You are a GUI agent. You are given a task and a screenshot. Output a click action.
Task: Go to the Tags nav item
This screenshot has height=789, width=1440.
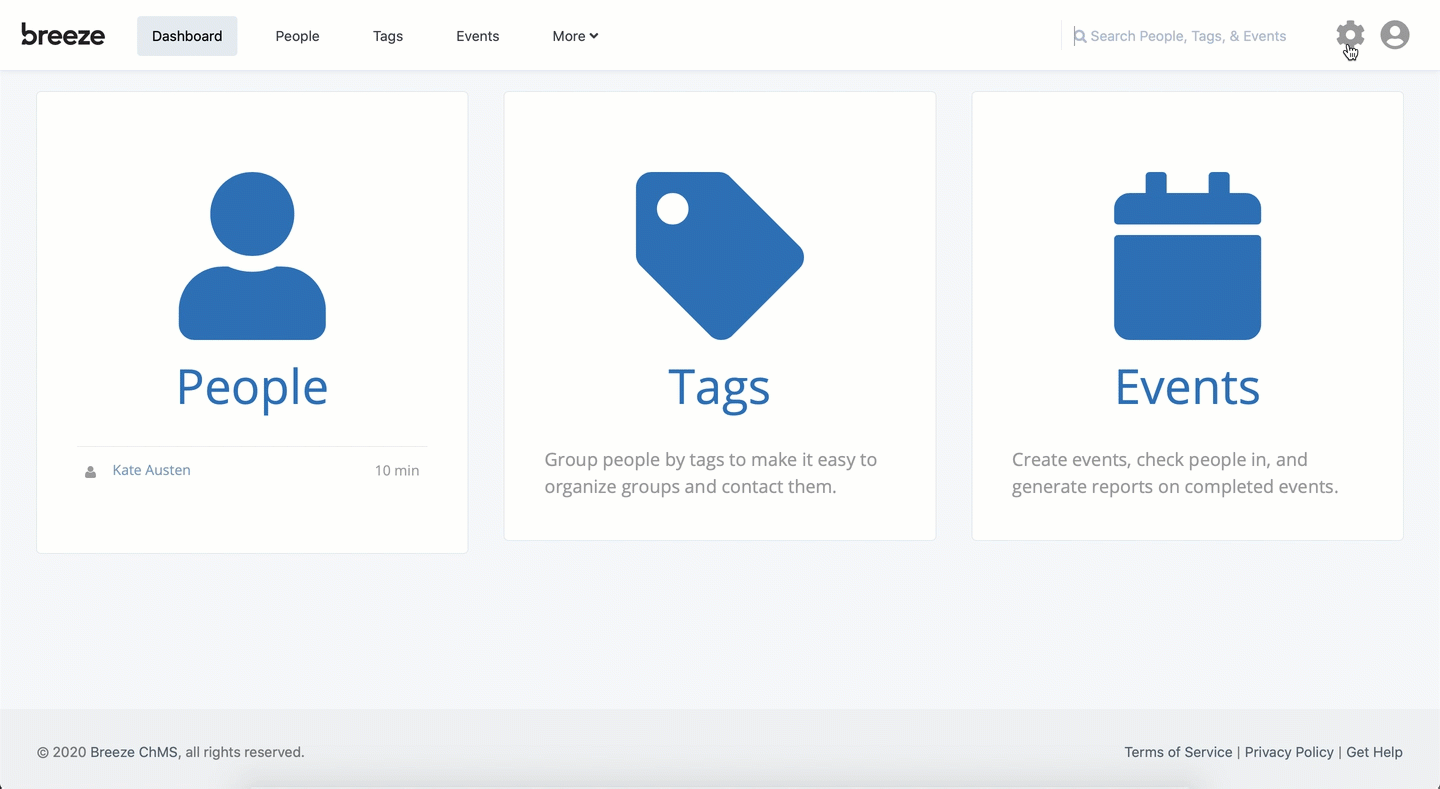[x=388, y=36]
